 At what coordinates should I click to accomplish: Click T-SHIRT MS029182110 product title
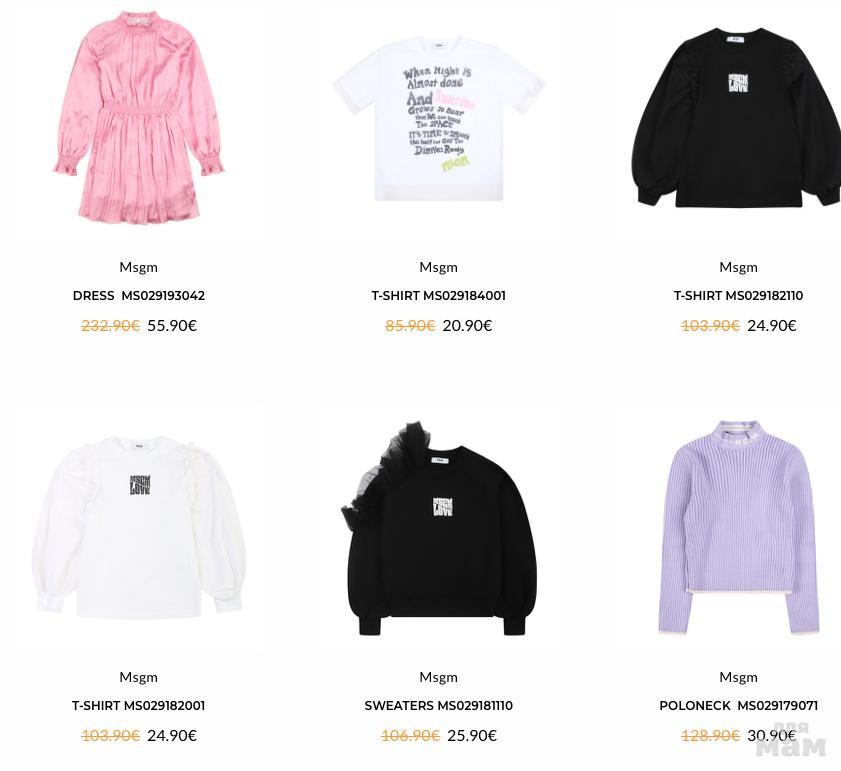pos(739,296)
